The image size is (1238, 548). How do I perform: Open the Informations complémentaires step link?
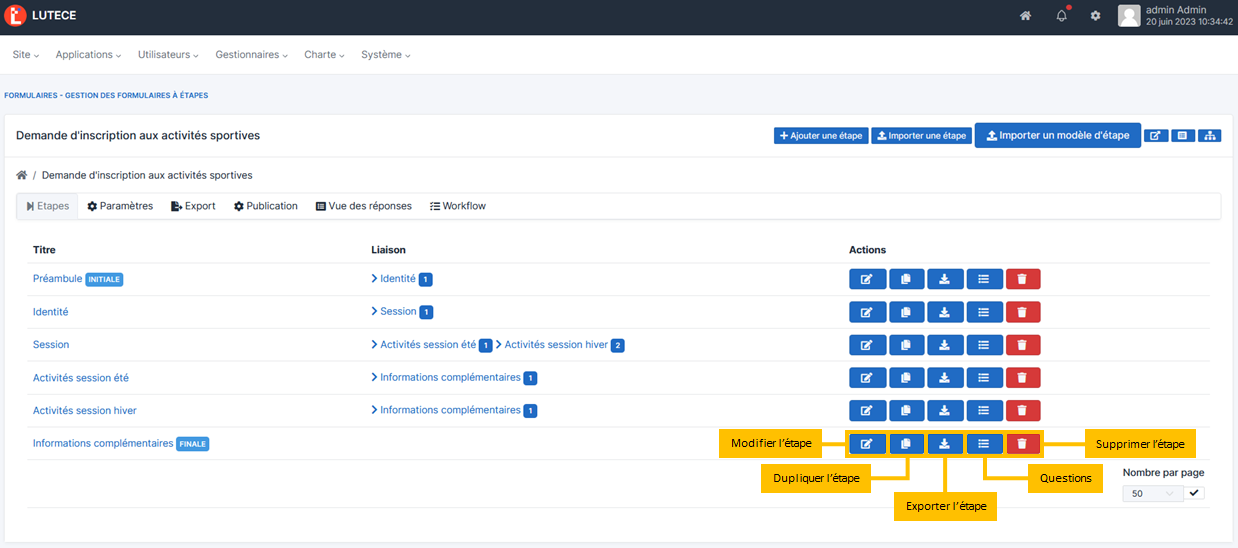(x=103, y=443)
